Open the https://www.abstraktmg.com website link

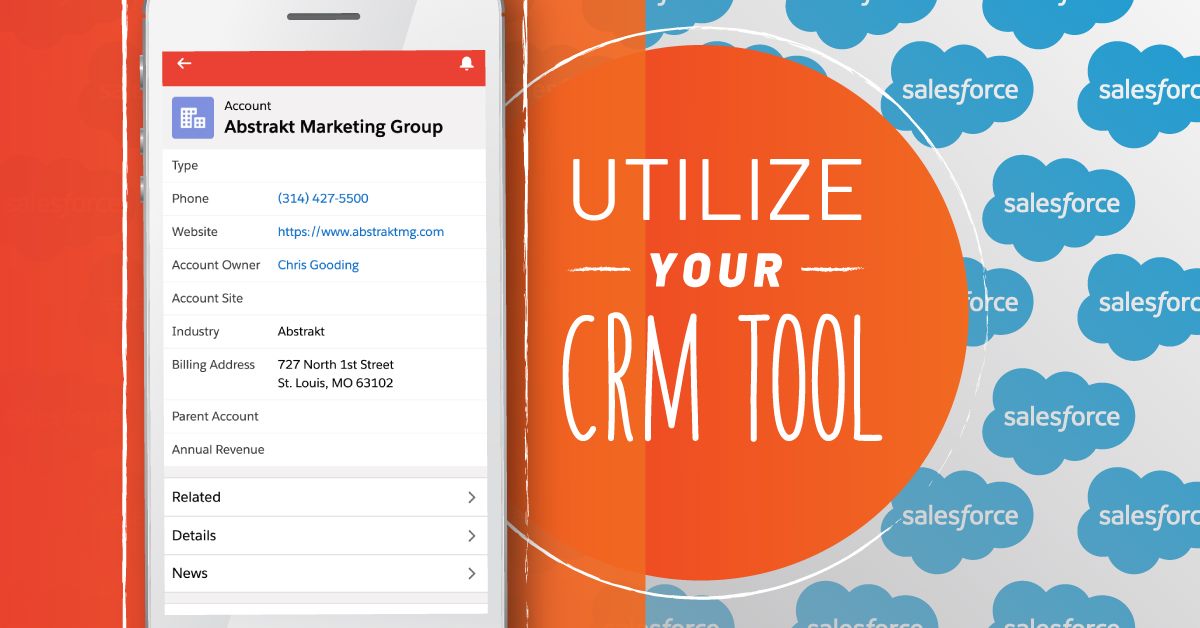pyautogui.click(x=361, y=231)
